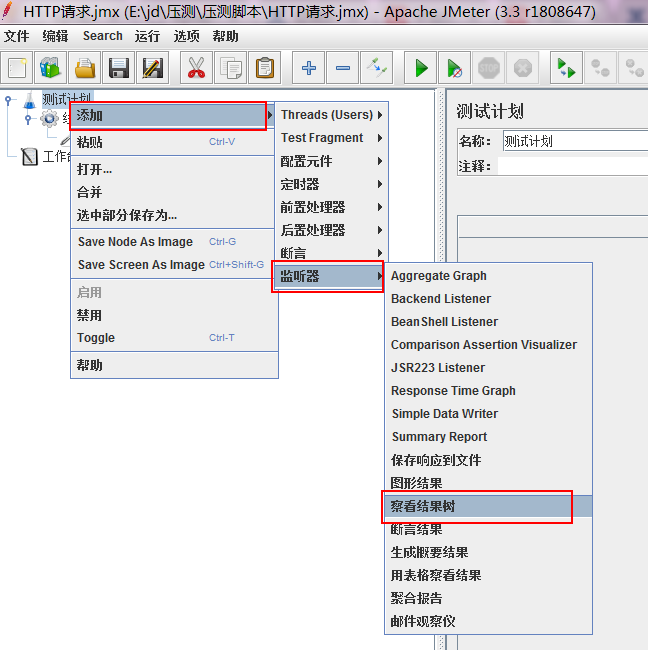The width and height of the screenshot is (648, 650).
Task: Expand the 前置处理器 submenu
Action: click(332, 207)
